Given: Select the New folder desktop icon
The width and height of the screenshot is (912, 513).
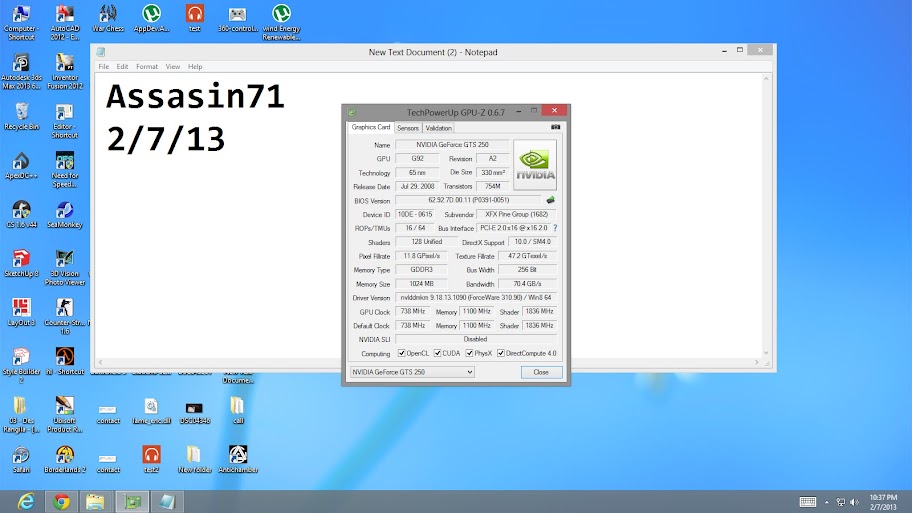Looking at the screenshot, I should (x=195, y=459).
